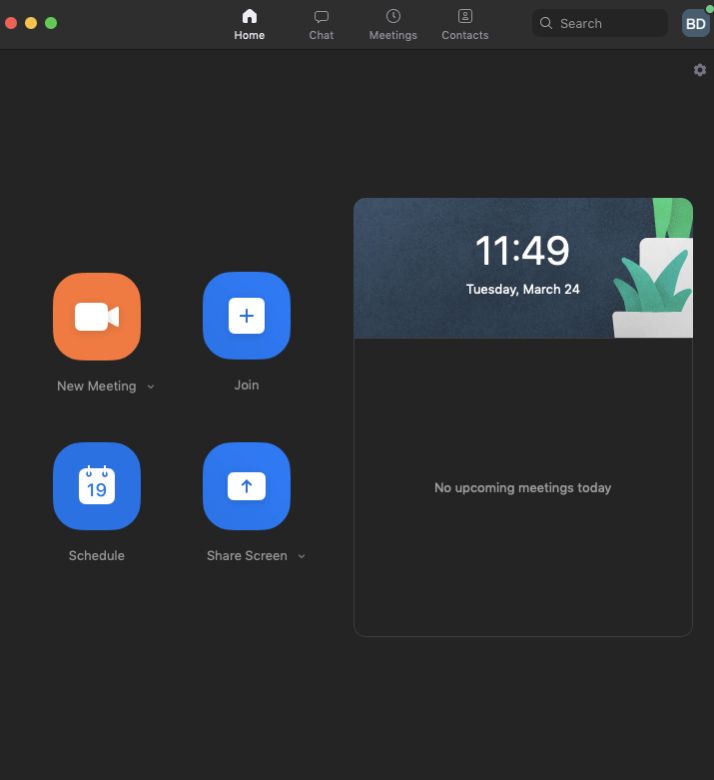Click into the Search field
This screenshot has width=714, height=780.
[600, 23]
